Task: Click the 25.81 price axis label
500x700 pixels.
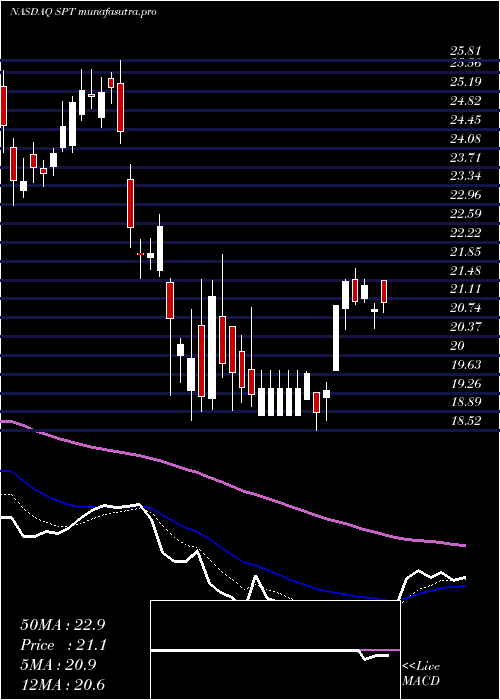Action: click(465, 51)
